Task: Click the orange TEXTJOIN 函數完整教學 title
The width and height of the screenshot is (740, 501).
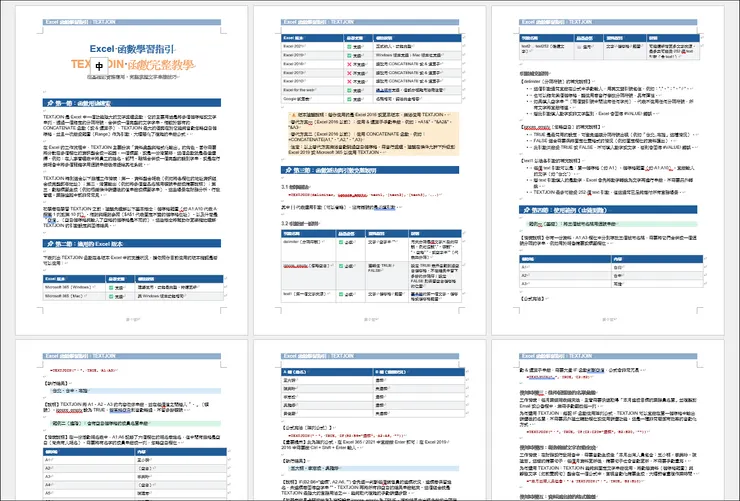Action: click(x=133, y=65)
